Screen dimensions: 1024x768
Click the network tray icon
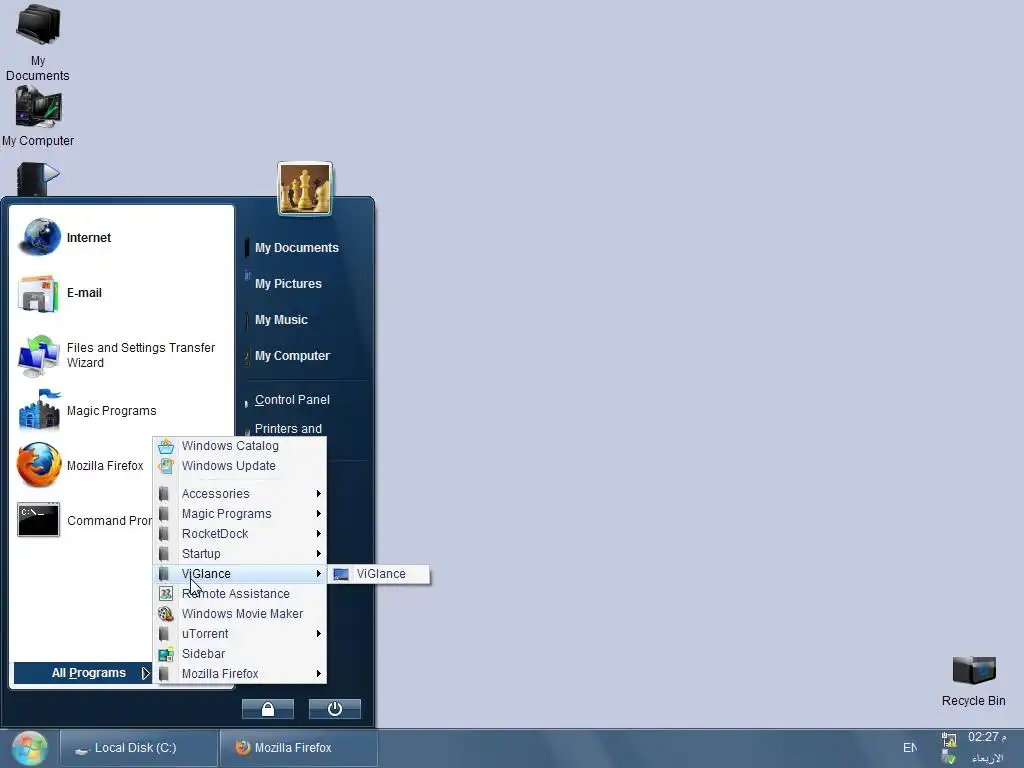click(949, 740)
